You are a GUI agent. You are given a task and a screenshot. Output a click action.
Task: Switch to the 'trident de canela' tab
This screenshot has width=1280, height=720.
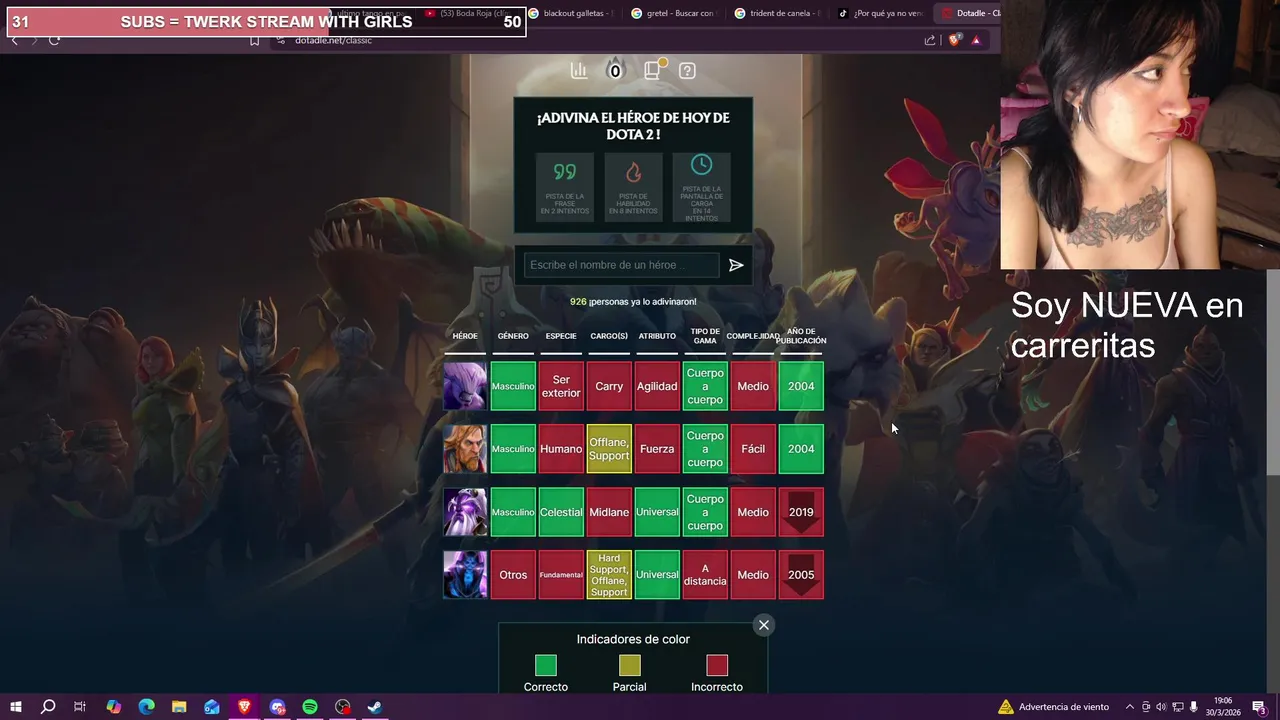(776, 13)
